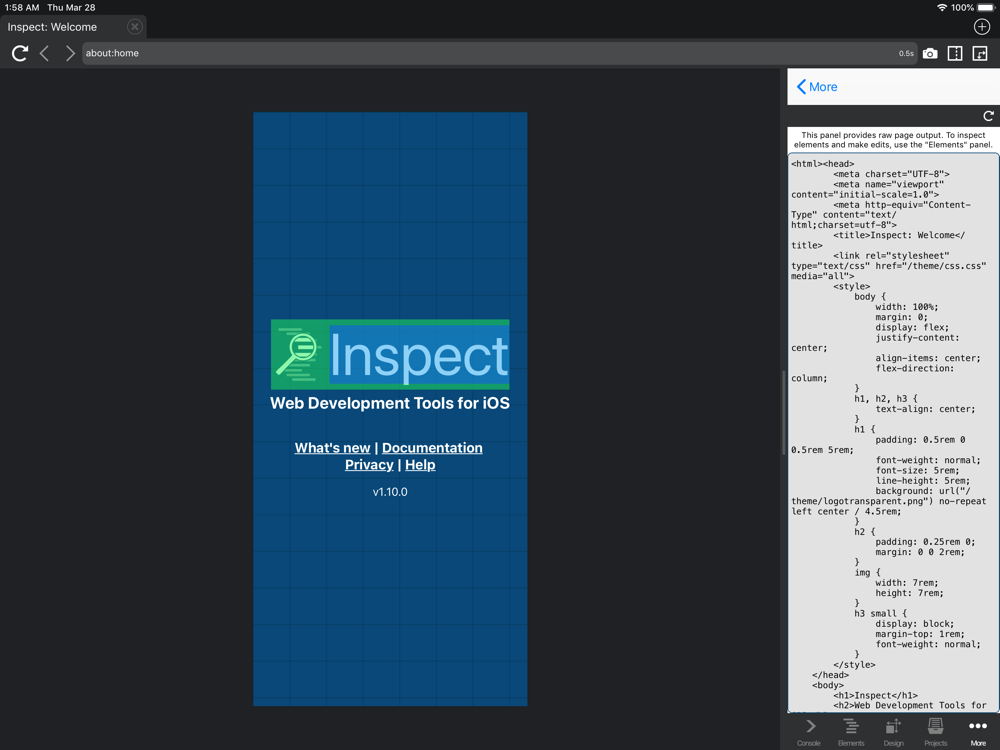Tap the 1:58 AM clock in the status bar
Viewport: 1000px width, 750px height.
[x=22, y=8]
